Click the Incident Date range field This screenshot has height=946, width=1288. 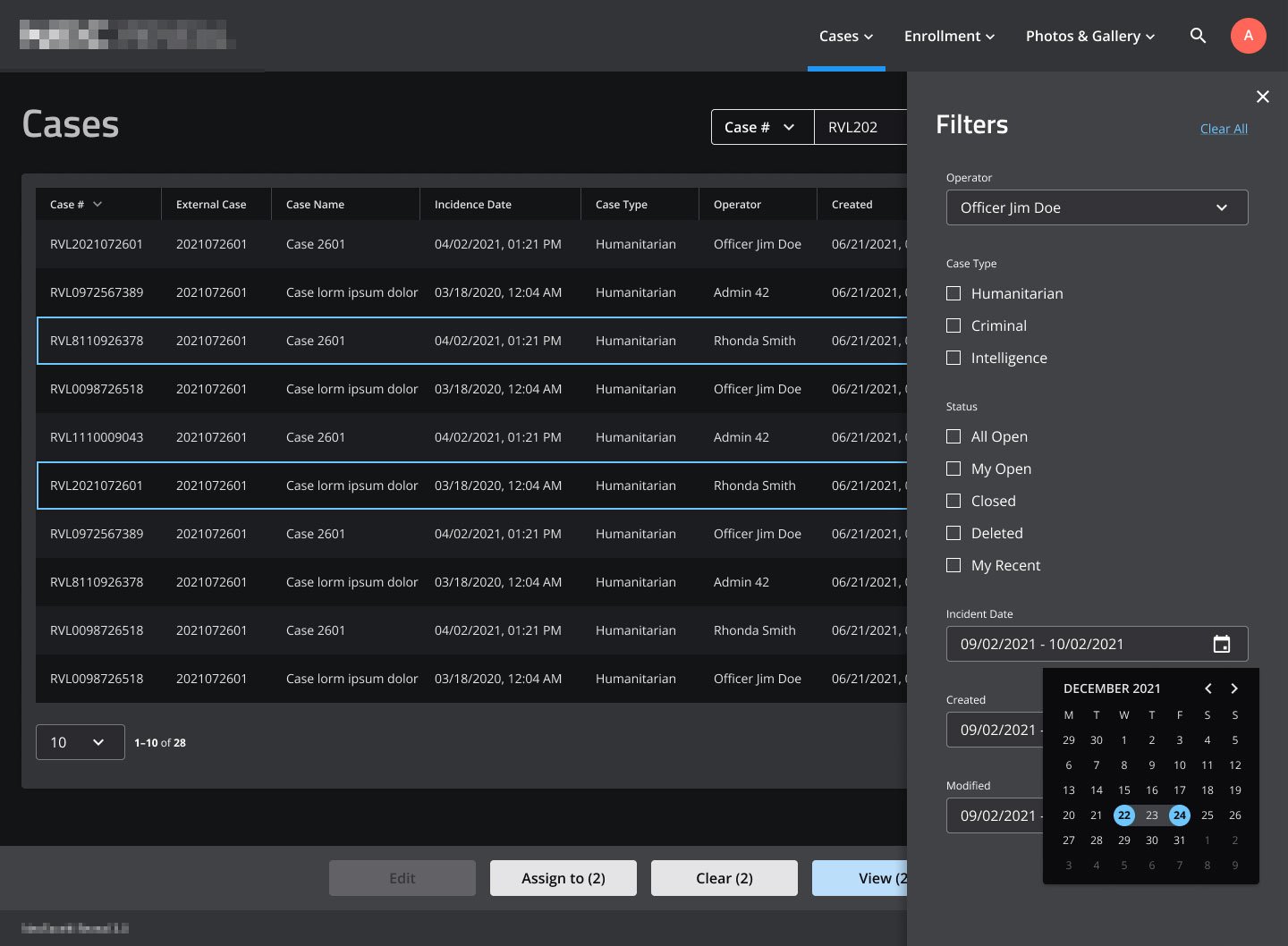tap(1097, 644)
